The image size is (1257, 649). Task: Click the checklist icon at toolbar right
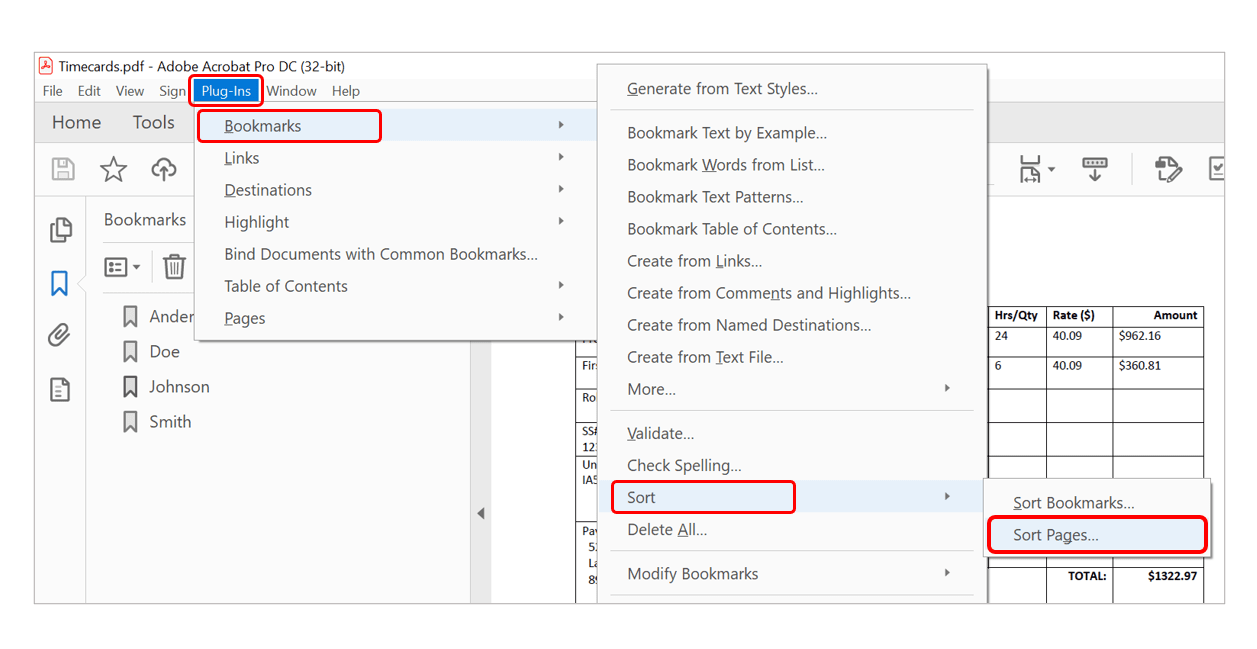(x=1216, y=169)
